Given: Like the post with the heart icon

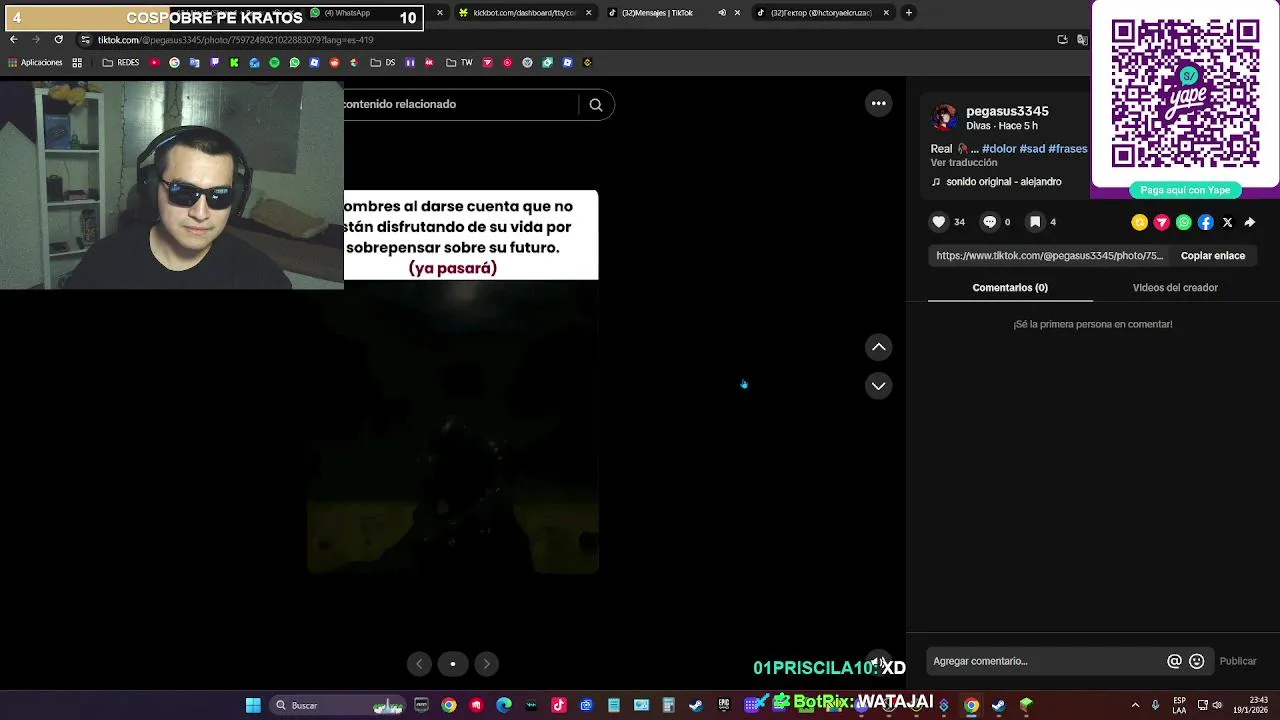Looking at the screenshot, I should pyautogui.click(x=939, y=222).
